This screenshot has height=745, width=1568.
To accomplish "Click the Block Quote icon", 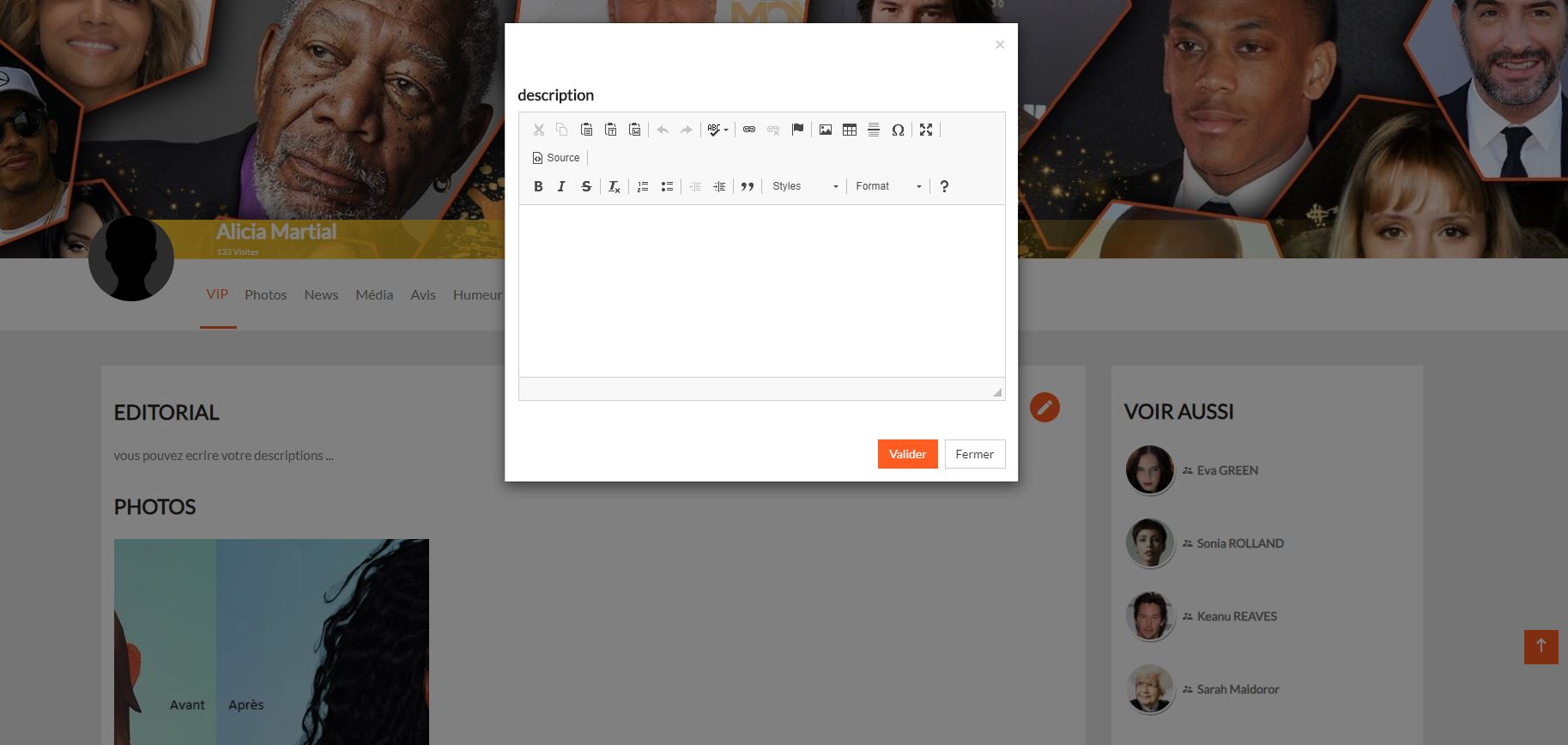I will [x=748, y=186].
